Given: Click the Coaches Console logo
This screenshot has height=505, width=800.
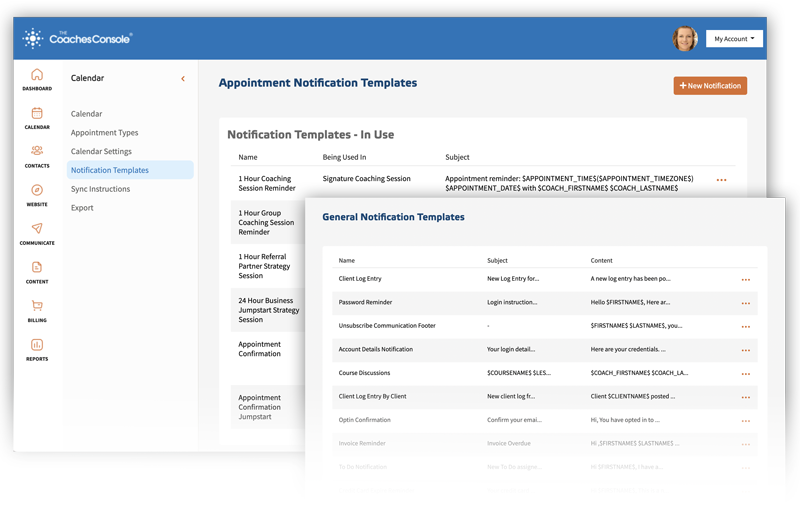Looking at the screenshot, I should (78, 38).
